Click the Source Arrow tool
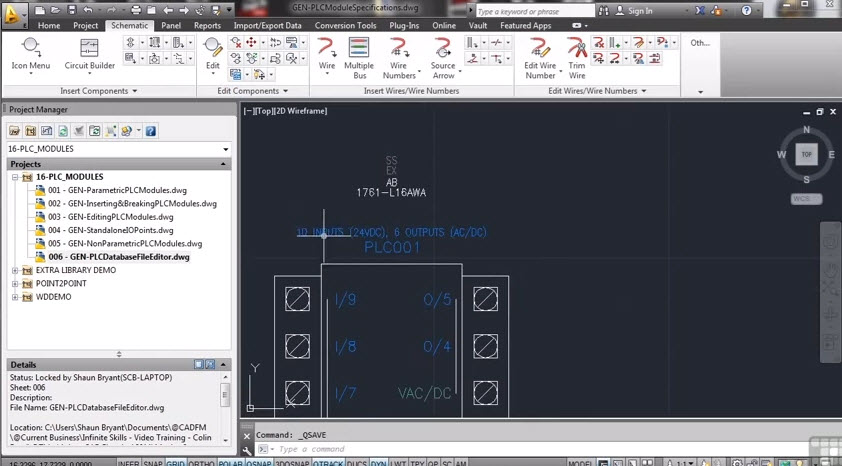 (x=443, y=58)
